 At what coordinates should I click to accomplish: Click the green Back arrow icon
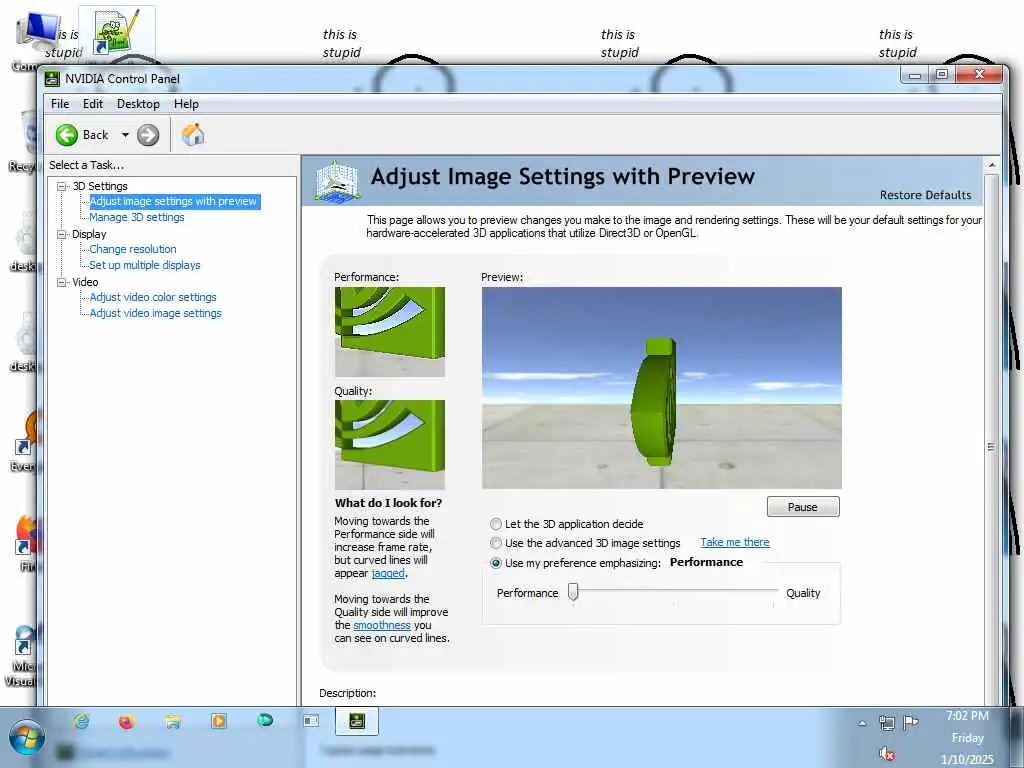click(x=67, y=135)
